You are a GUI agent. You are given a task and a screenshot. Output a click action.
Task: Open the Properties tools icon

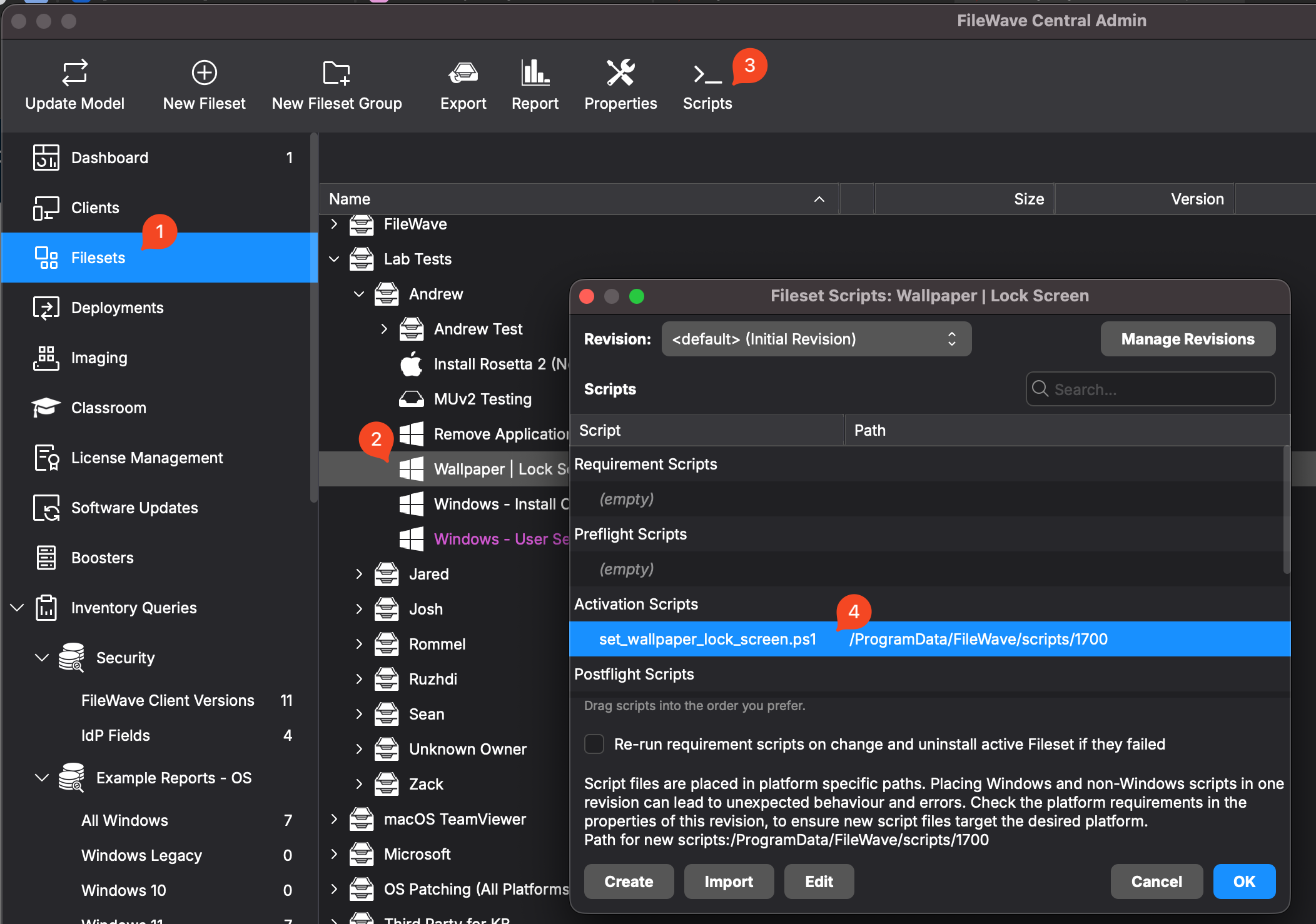tap(620, 73)
